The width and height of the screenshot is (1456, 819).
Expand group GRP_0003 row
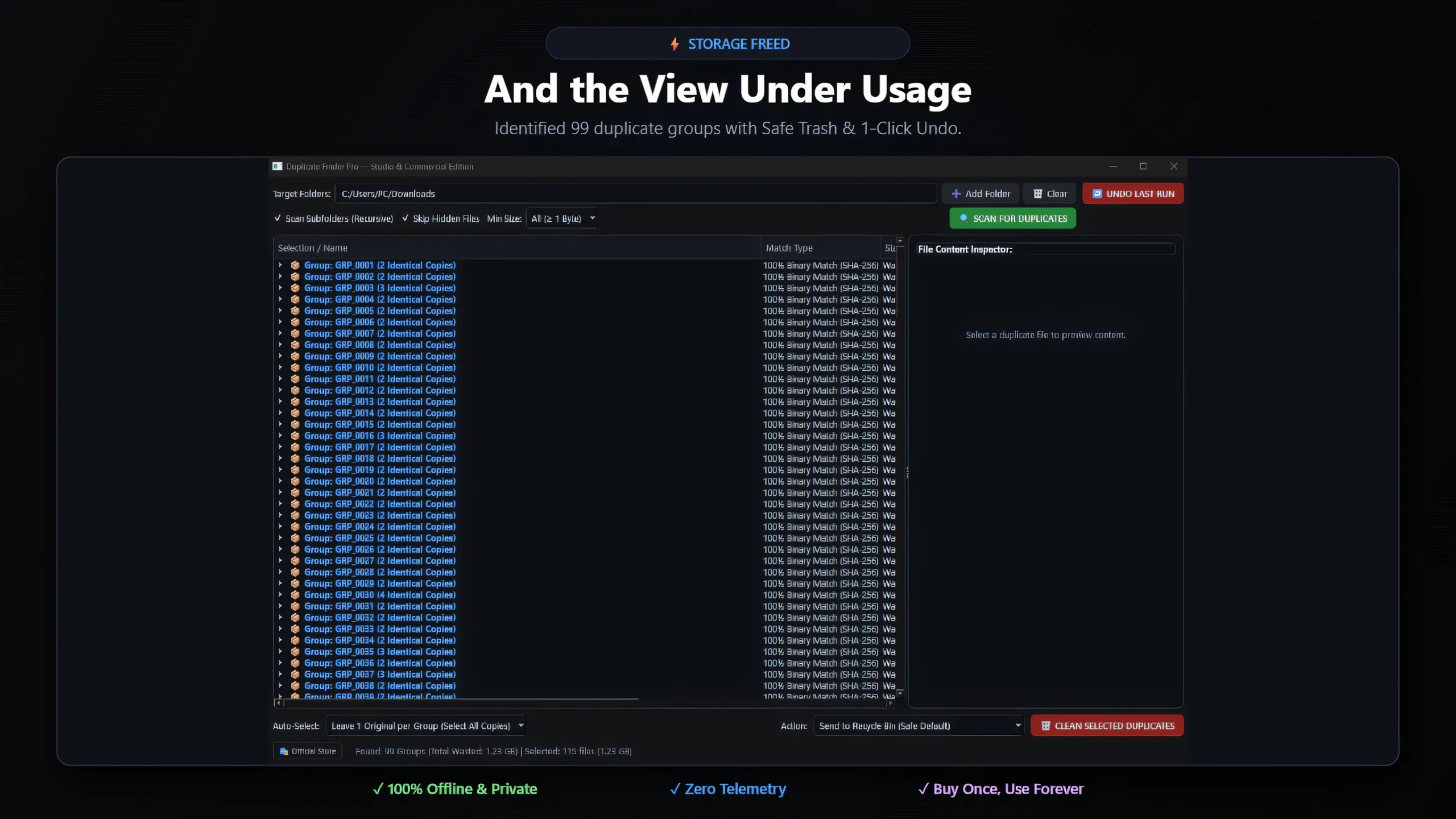tap(280, 288)
